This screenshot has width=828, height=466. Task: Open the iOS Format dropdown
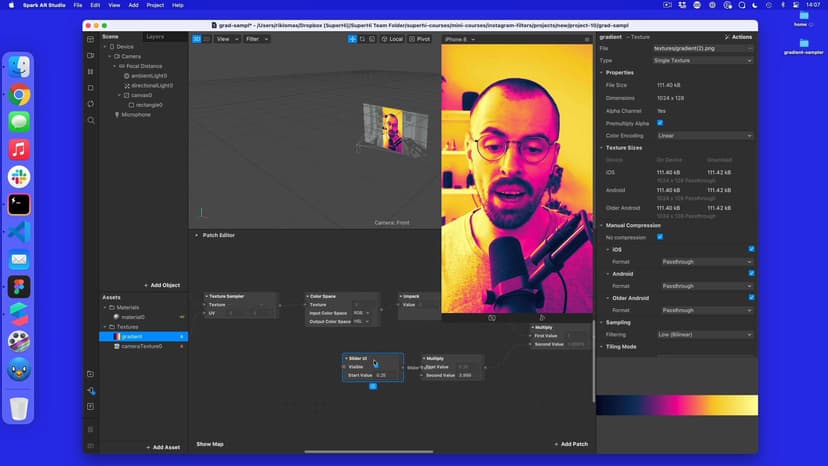click(x=707, y=262)
